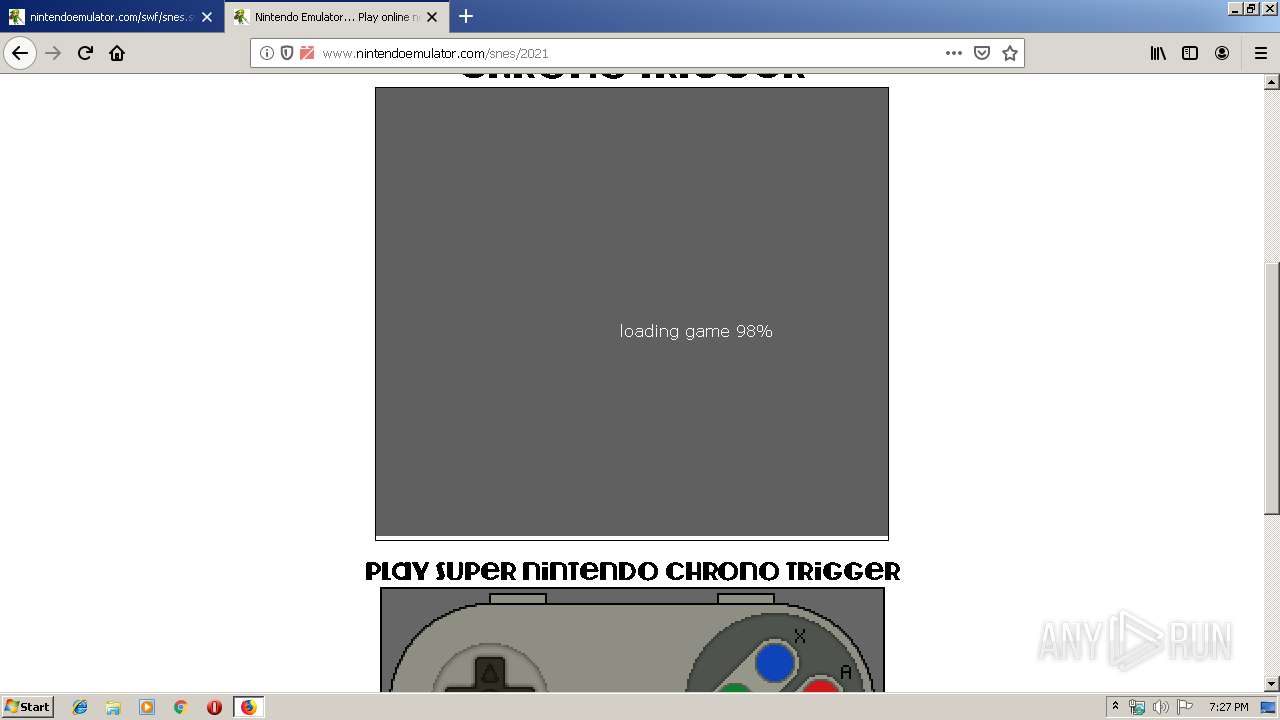
Task: Open the Library bookmarks panel
Action: (x=1158, y=53)
